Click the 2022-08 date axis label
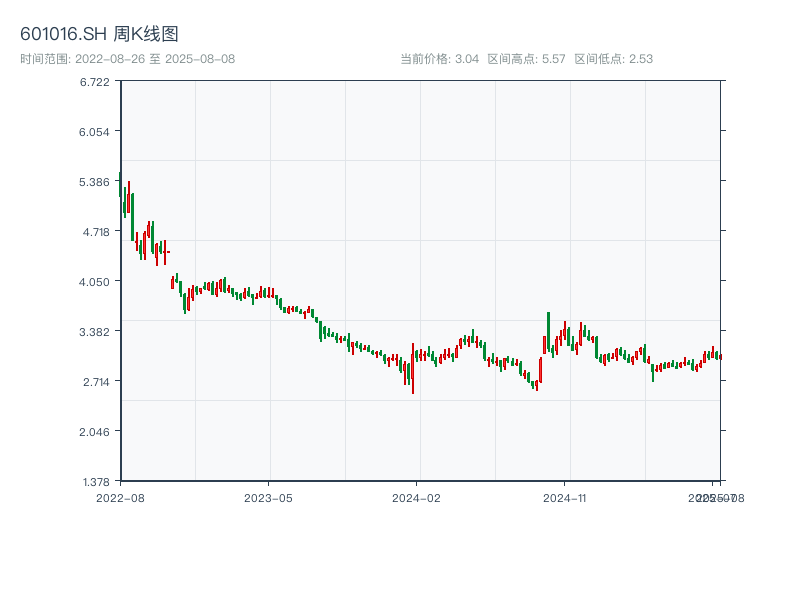 [120, 497]
